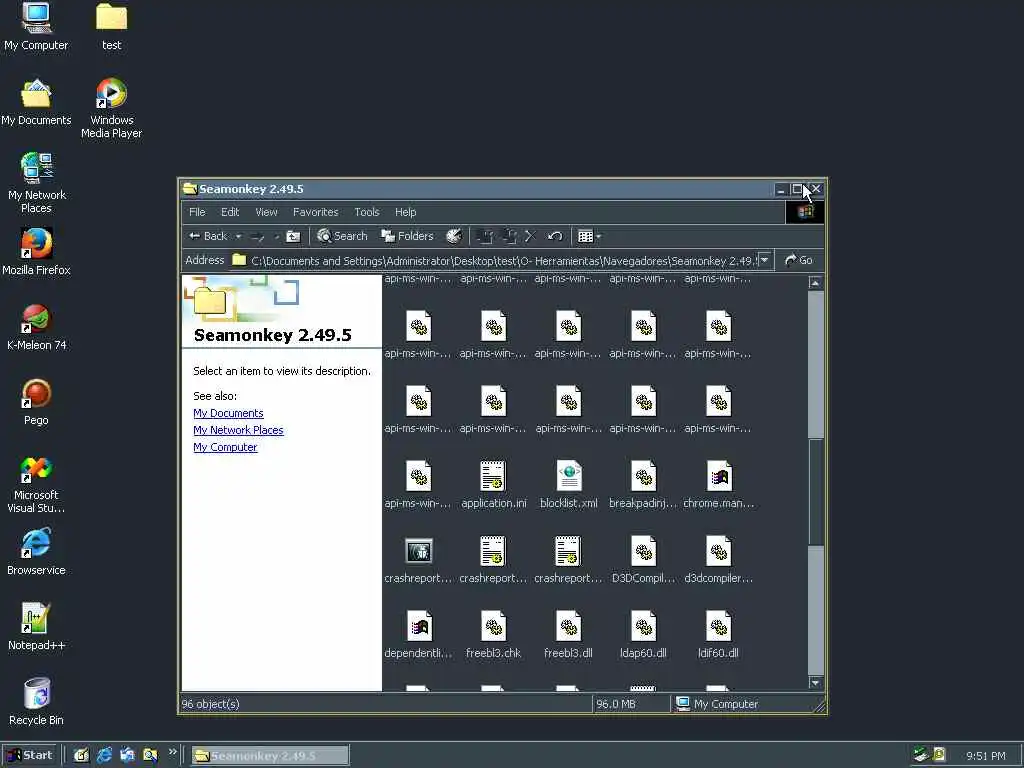Screen dimensions: 1024x768
Task: Open the Search pane from the toolbar
Action: click(x=342, y=236)
